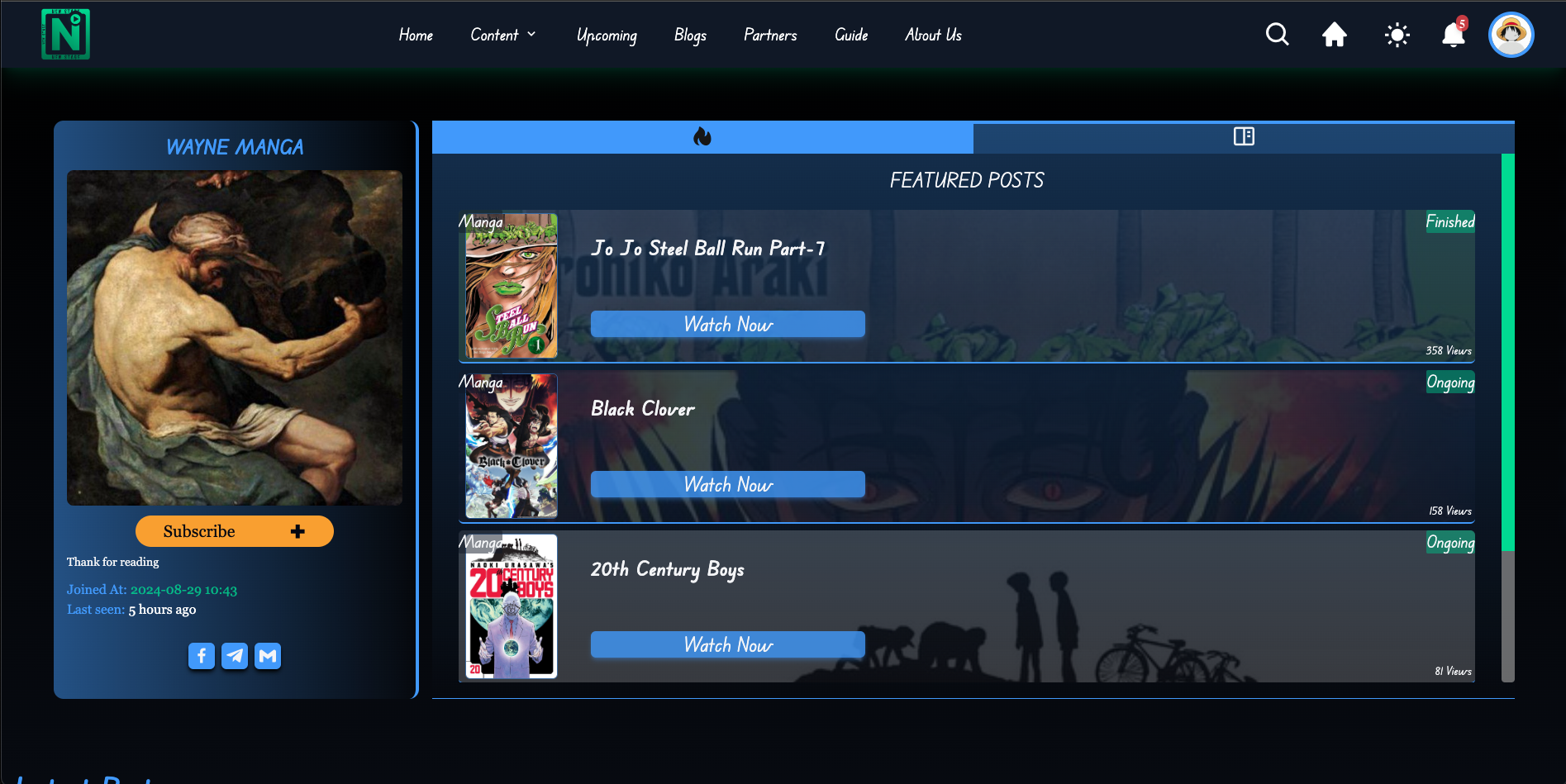Open Wayne Manga's Facebook link icon

coord(202,656)
